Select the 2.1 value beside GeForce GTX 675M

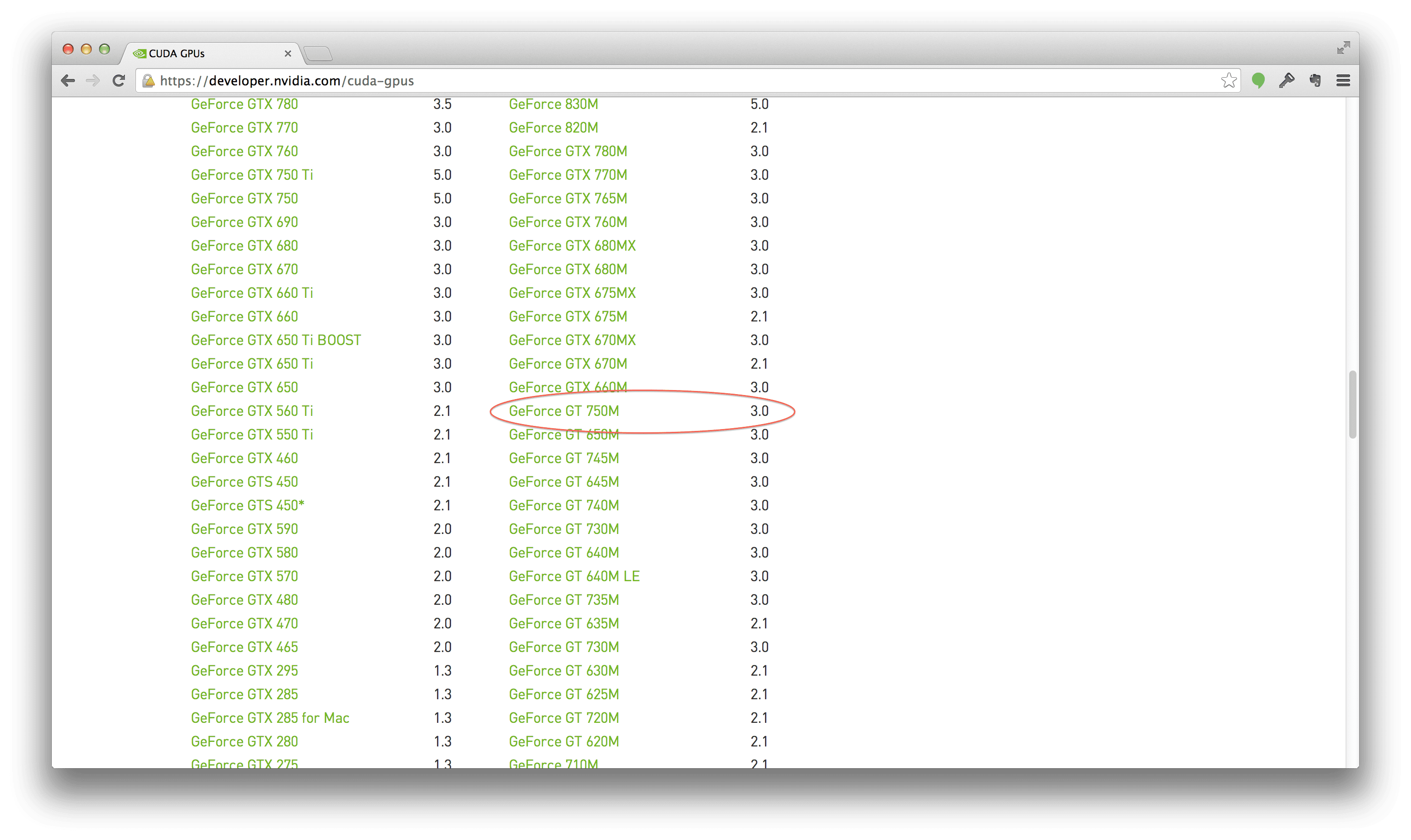coord(759,316)
